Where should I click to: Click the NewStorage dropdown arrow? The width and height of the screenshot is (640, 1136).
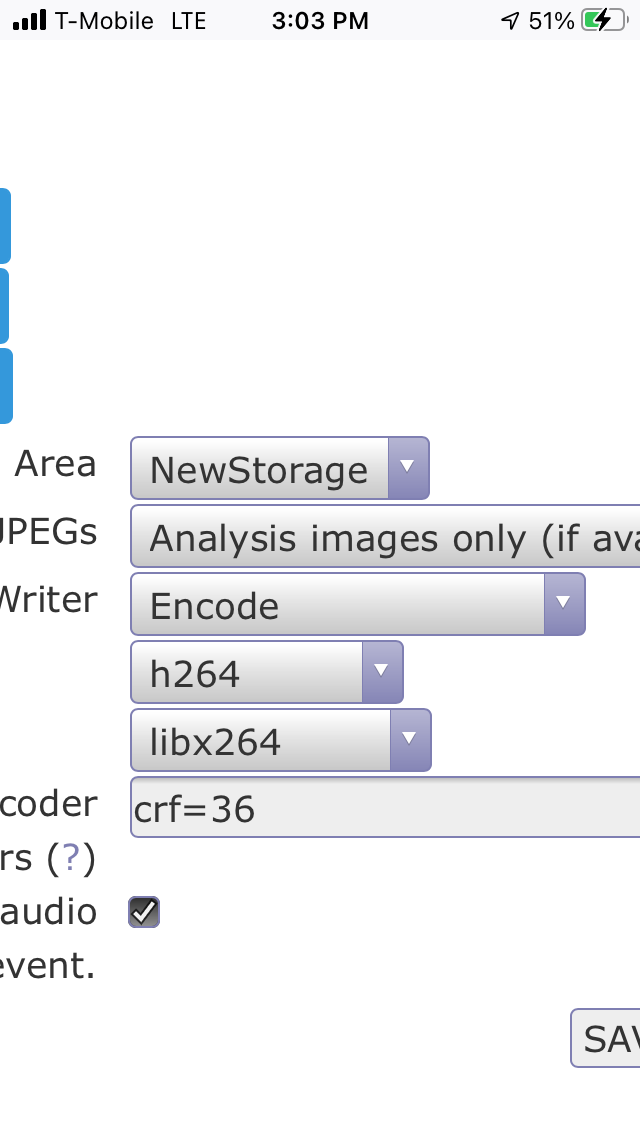[x=408, y=468]
